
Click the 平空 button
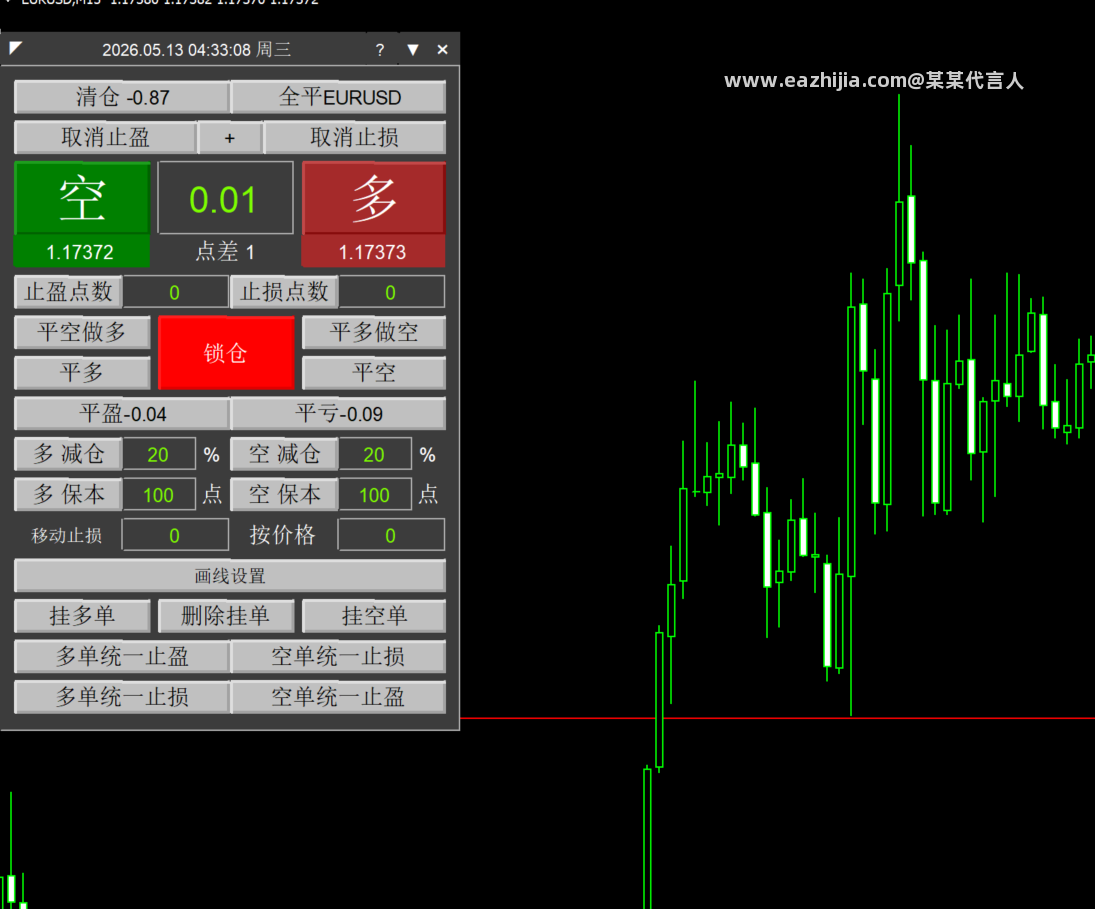tap(374, 373)
